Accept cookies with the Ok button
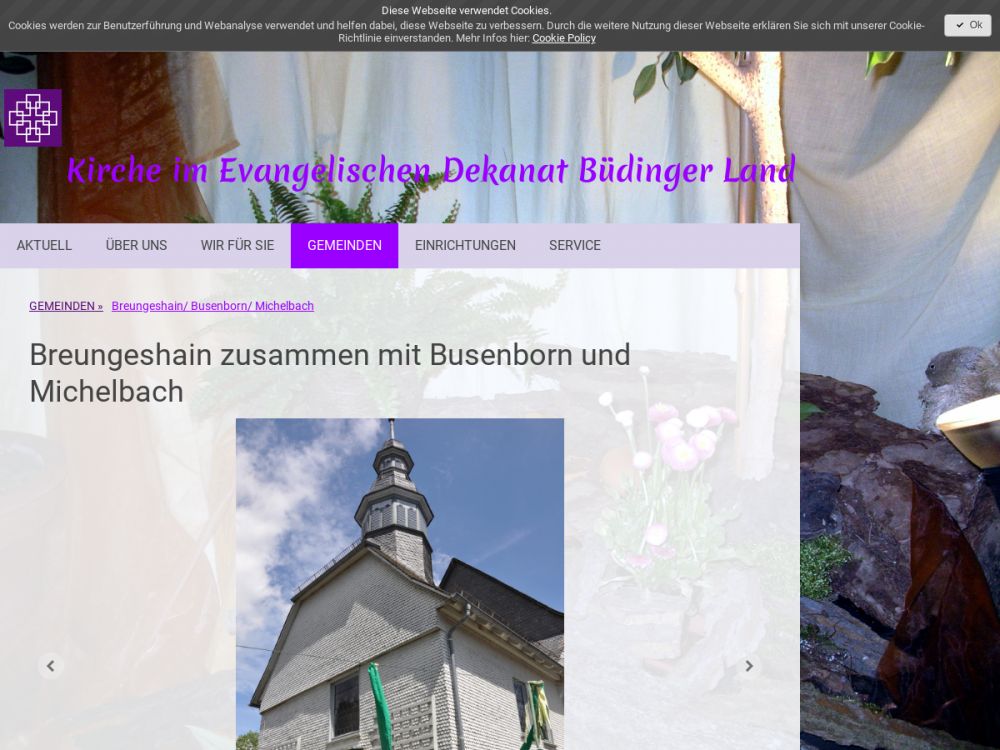Image resolution: width=1000 pixels, height=750 pixels. point(967,25)
